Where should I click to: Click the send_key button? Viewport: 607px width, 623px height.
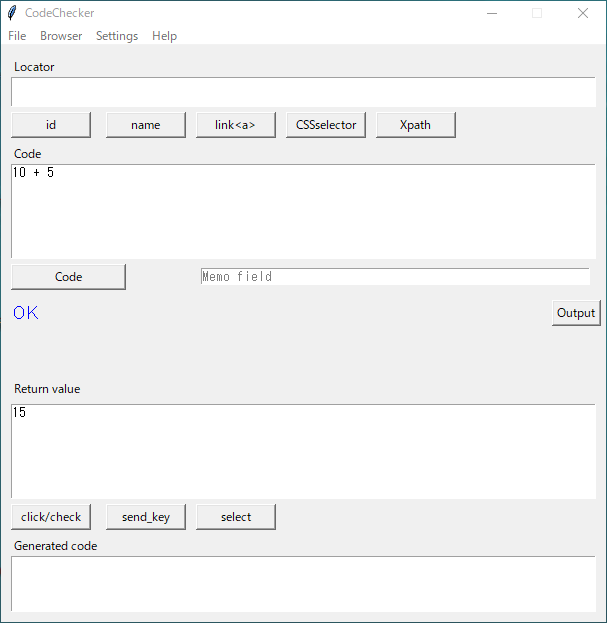point(146,517)
